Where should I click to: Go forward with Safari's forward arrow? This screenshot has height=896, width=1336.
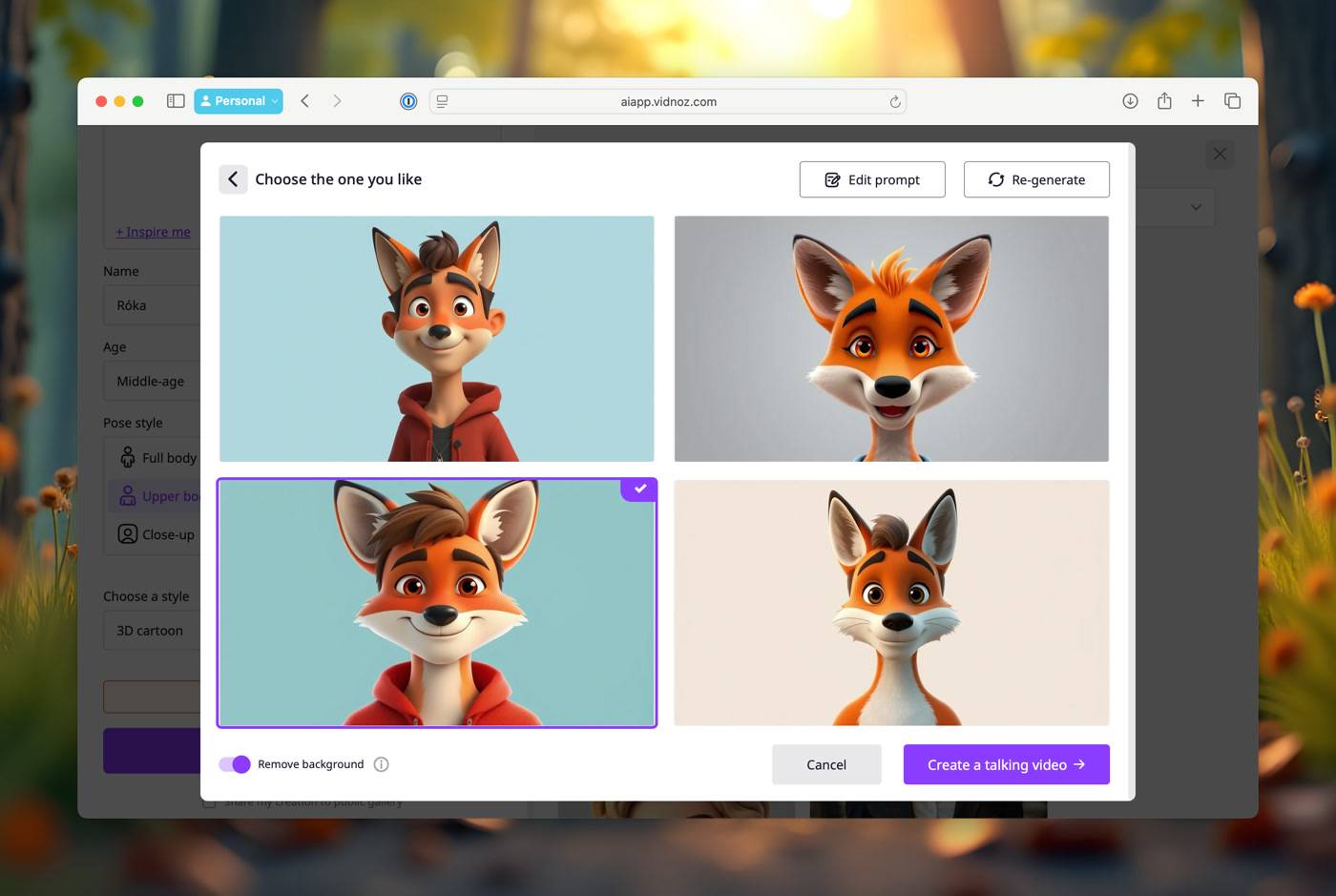point(337,101)
